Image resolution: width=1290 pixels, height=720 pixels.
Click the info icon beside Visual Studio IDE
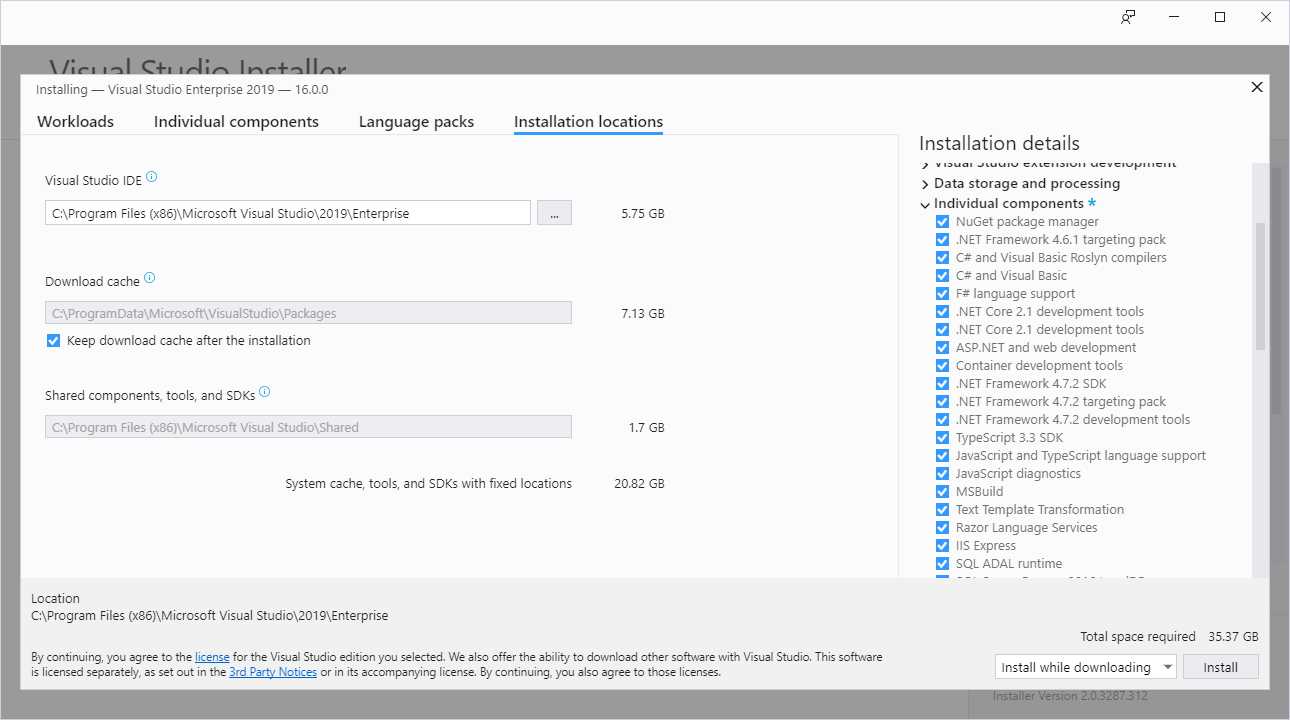coord(151,176)
